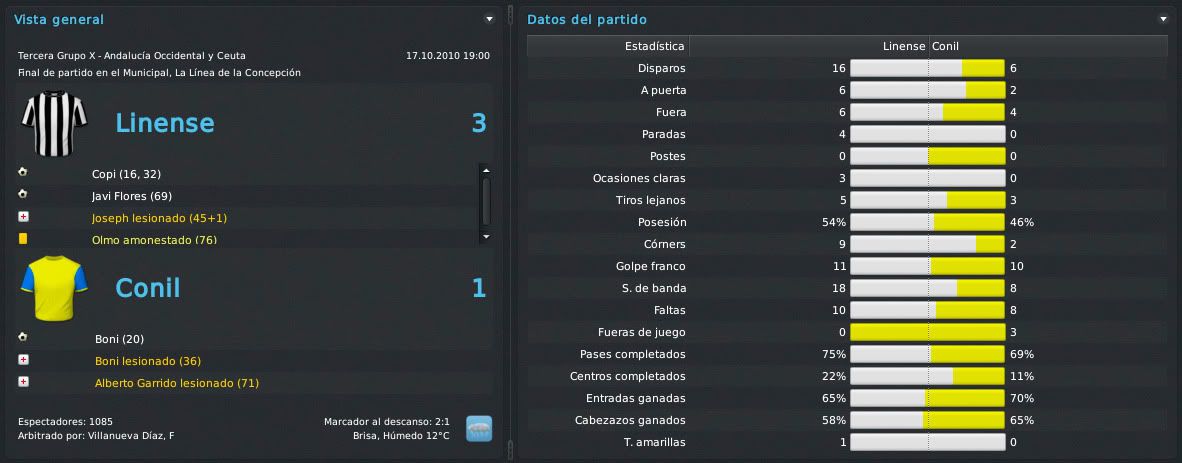Image resolution: width=1182 pixels, height=463 pixels.
Task: Click the injury cross icon beside Joseph lesionado
Action: 23,217
